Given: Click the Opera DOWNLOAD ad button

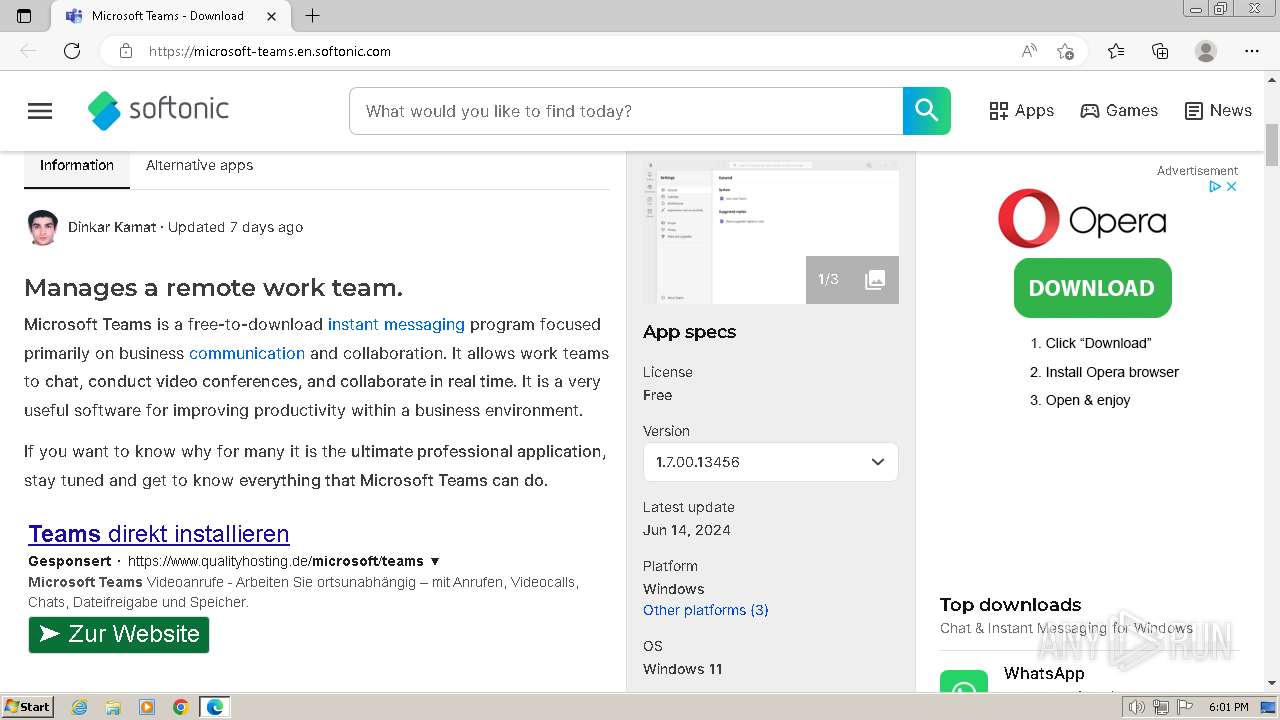Looking at the screenshot, I should (x=1092, y=288).
